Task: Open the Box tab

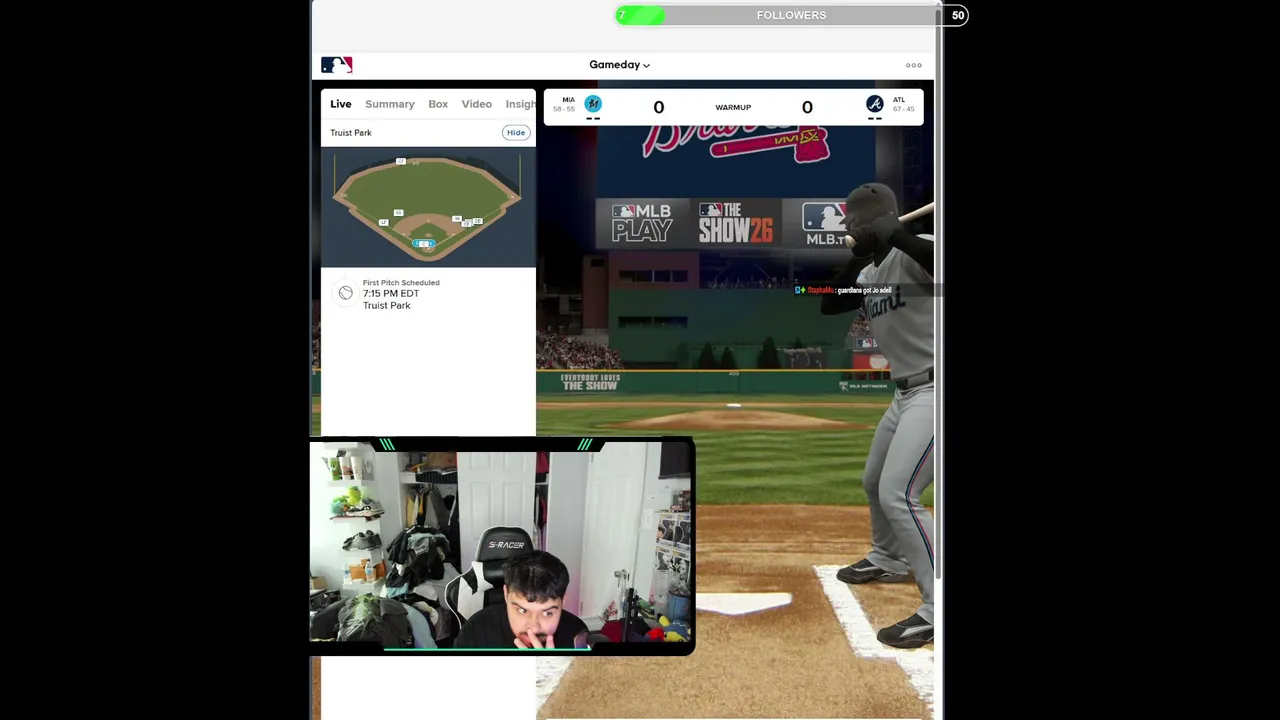Action: coord(438,104)
